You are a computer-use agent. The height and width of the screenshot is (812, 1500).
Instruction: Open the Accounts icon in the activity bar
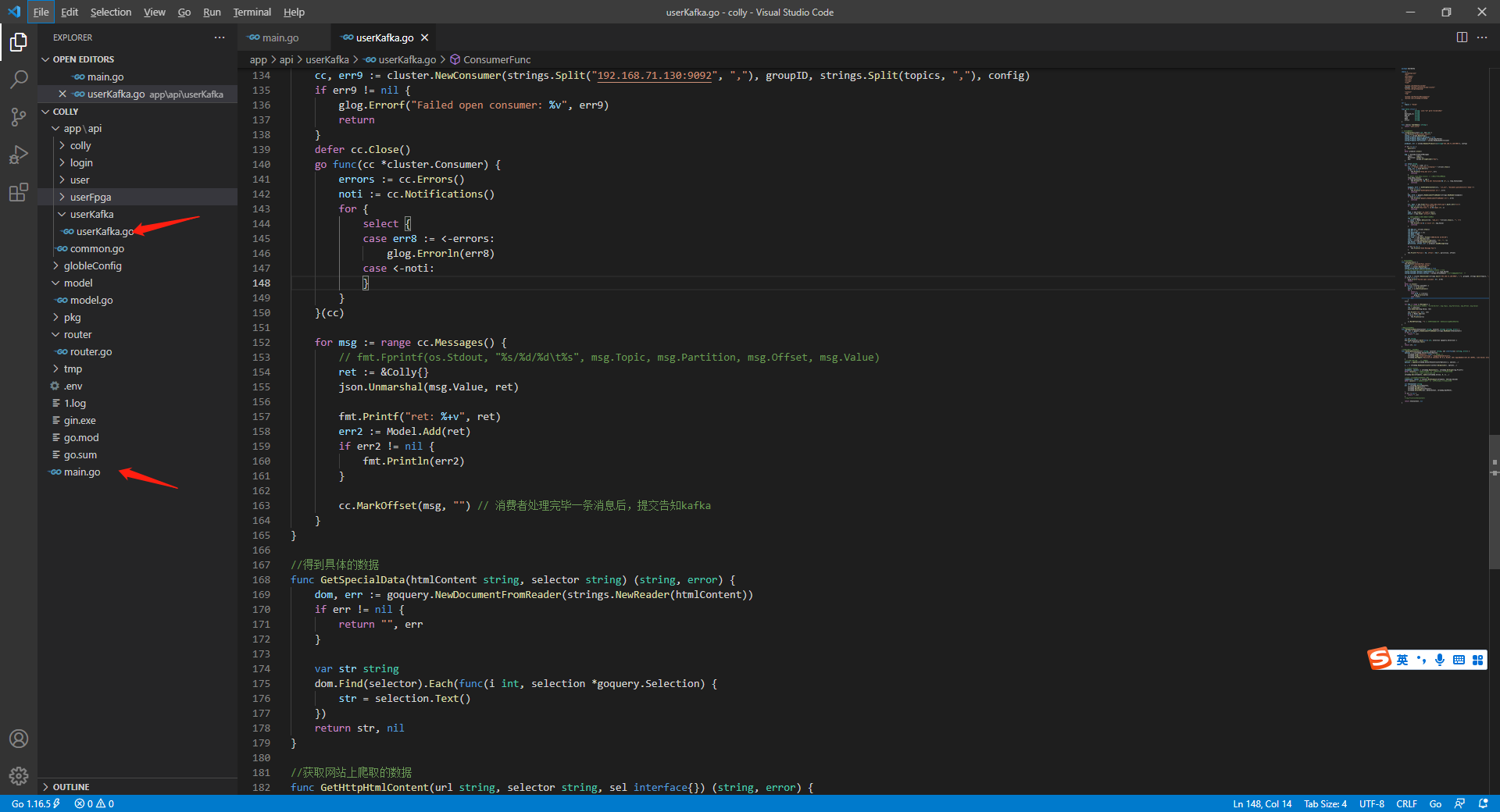(x=19, y=739)
